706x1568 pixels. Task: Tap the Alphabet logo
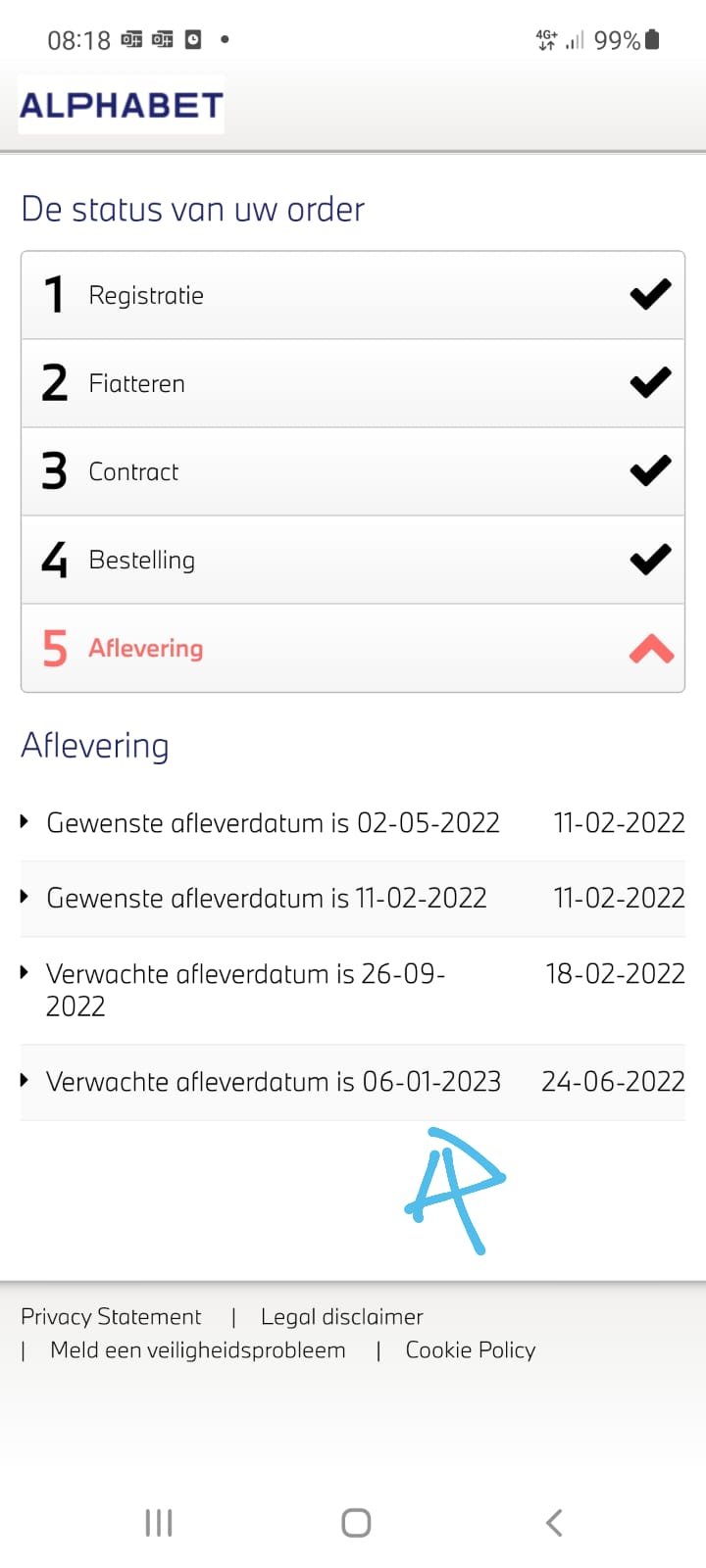pyautogui.click(x=122, y=105)
